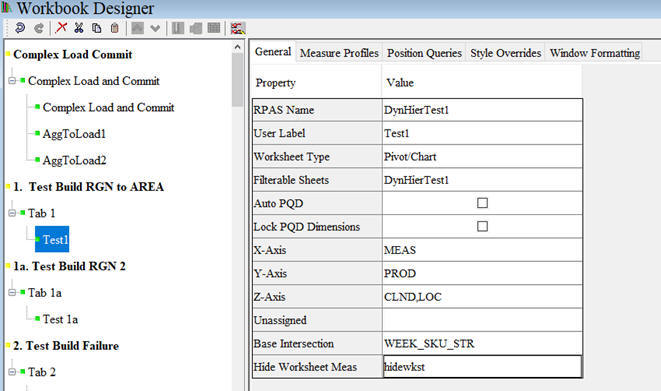Click the User Label value Test1
This screenshot has width=661, height=391.
pos(482,133)
